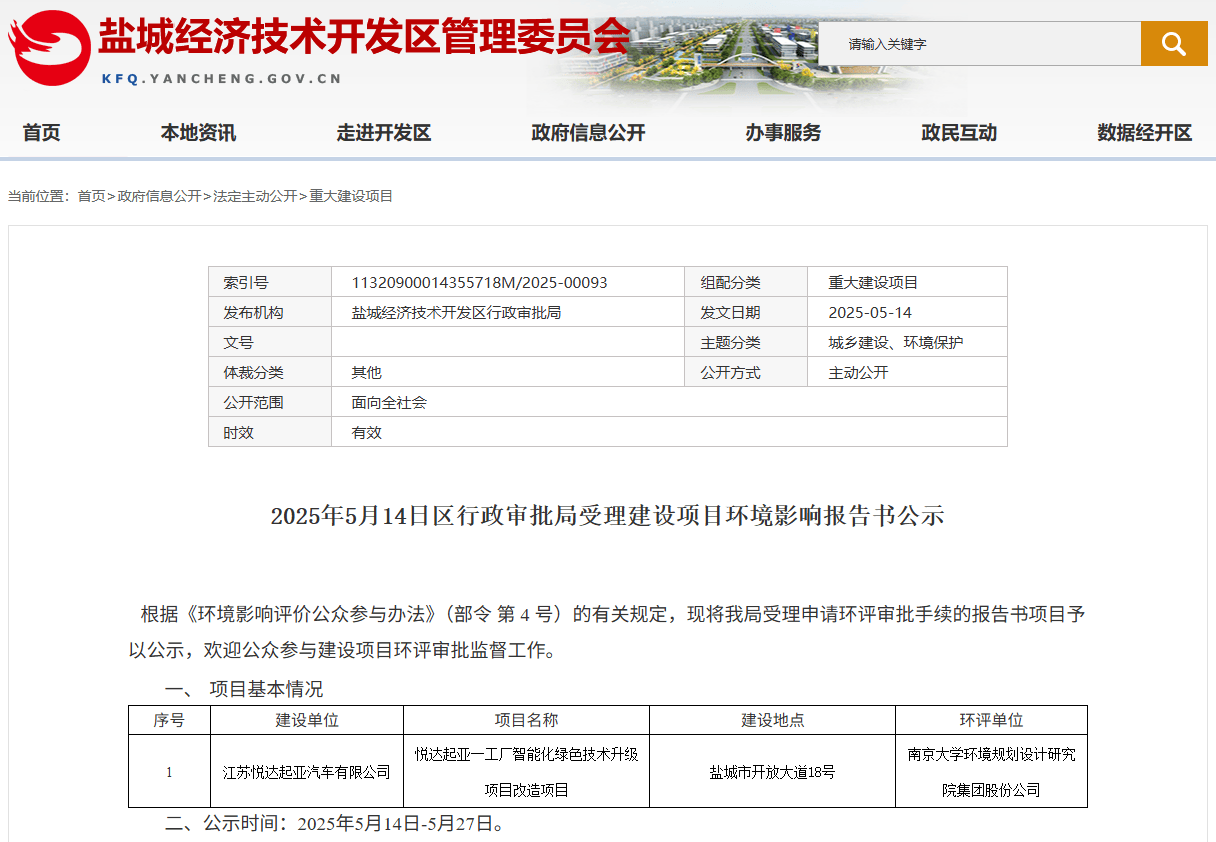
Task: Click the 政府信息公开 breadcrumb link
Action: (x=159, y=196)
